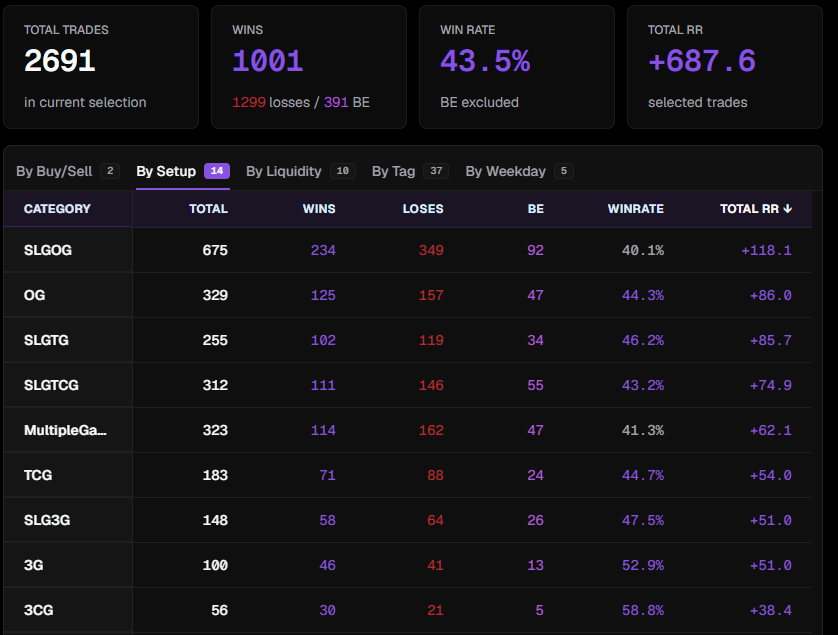Select the TCG category row
The image size is (838, 635).
(408, 475)
